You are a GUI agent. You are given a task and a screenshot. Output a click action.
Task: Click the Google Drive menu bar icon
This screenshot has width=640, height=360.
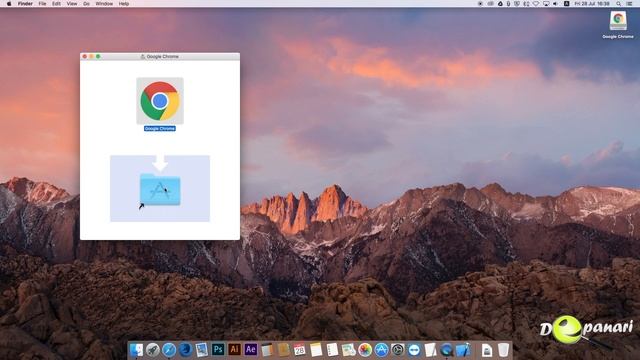(500, 4)
